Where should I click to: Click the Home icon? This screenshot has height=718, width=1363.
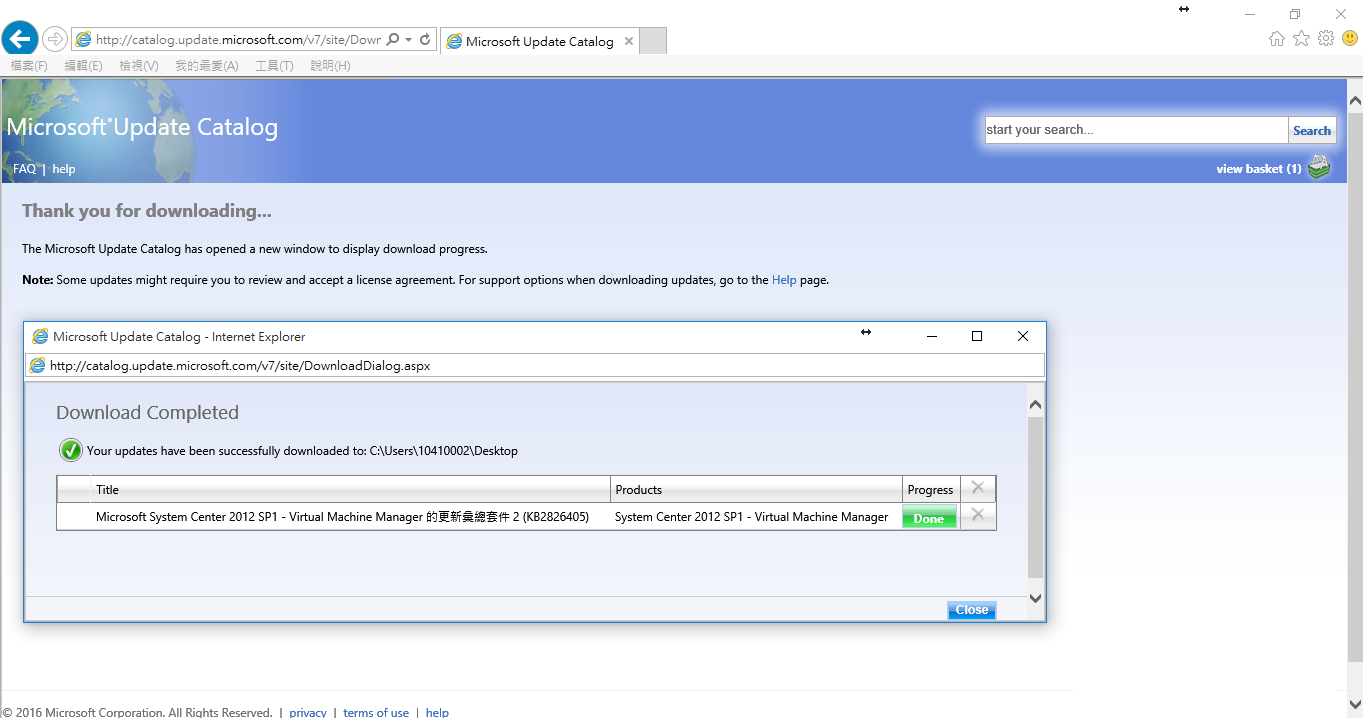coord(1277,39)
